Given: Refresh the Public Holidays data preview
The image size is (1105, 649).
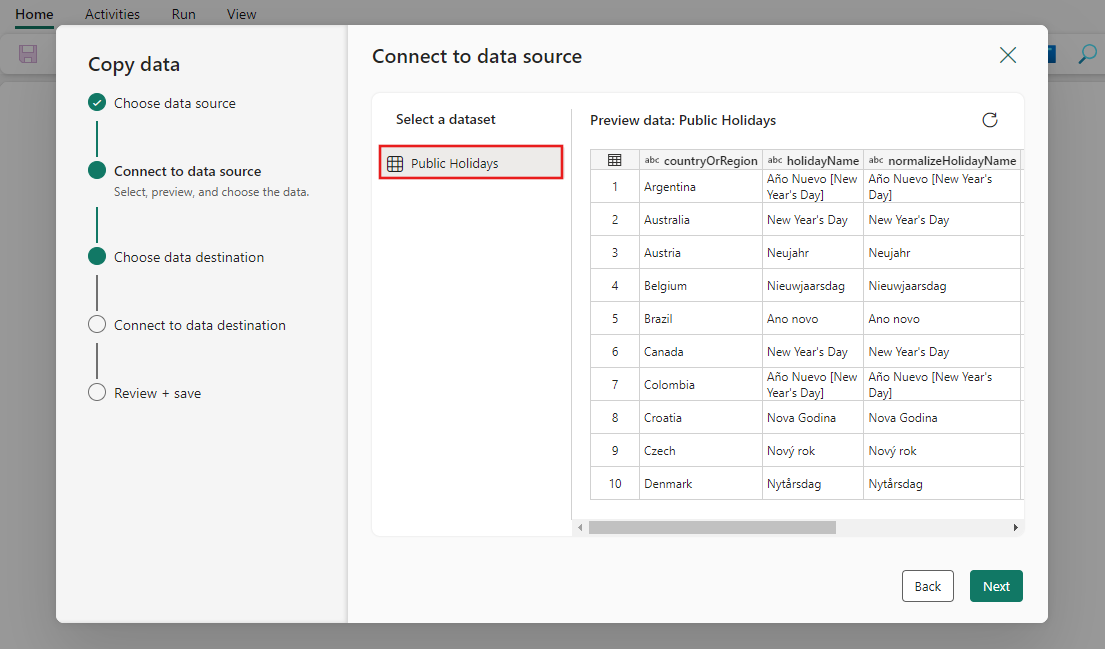Looking at the screenshot, I should click(990, 119).
